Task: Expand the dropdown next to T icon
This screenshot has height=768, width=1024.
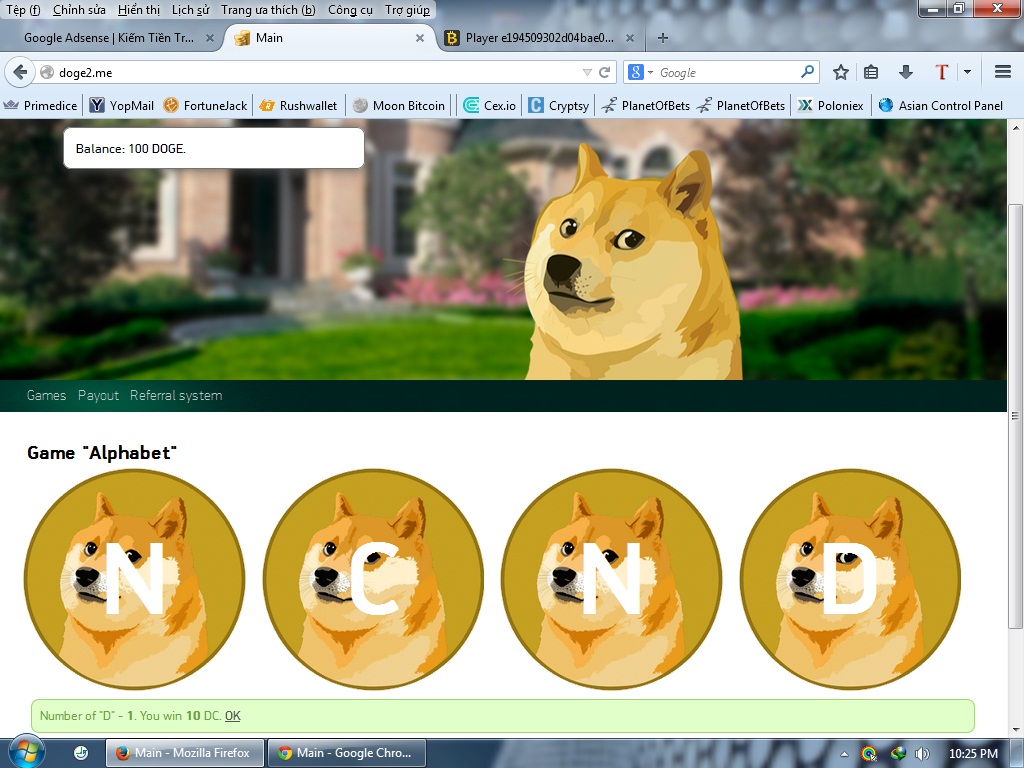Action: pos(967,72)
